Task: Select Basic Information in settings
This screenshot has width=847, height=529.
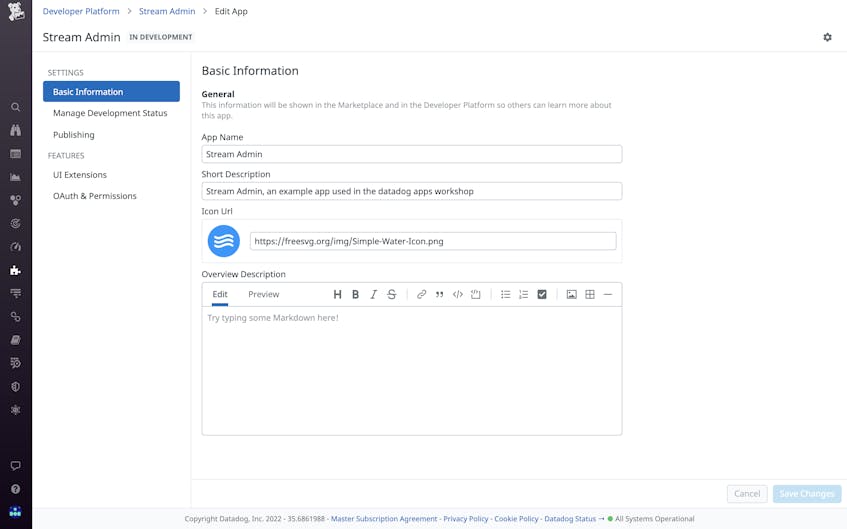Action: click(111, 91)
